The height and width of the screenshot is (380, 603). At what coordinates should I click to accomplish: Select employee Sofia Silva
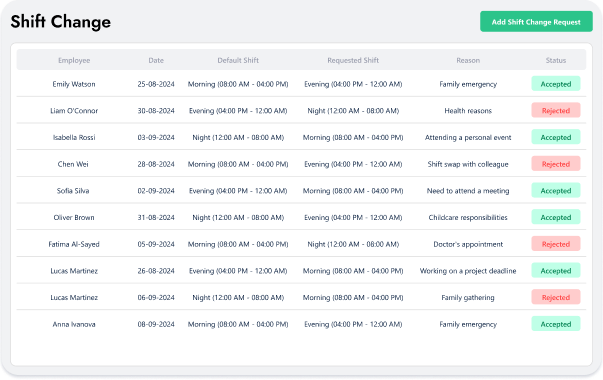[x=73, y=191]
